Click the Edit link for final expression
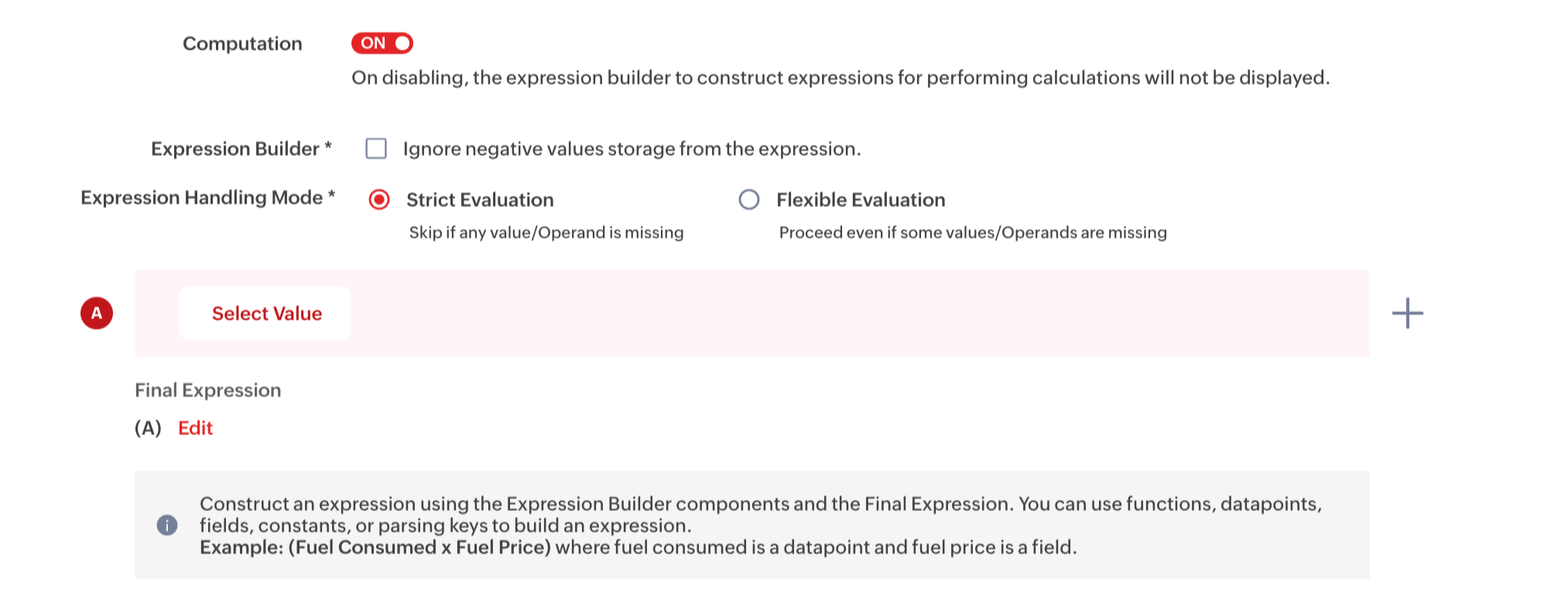The width and height of the screenshot is (1568, 598). coord(195,428)
